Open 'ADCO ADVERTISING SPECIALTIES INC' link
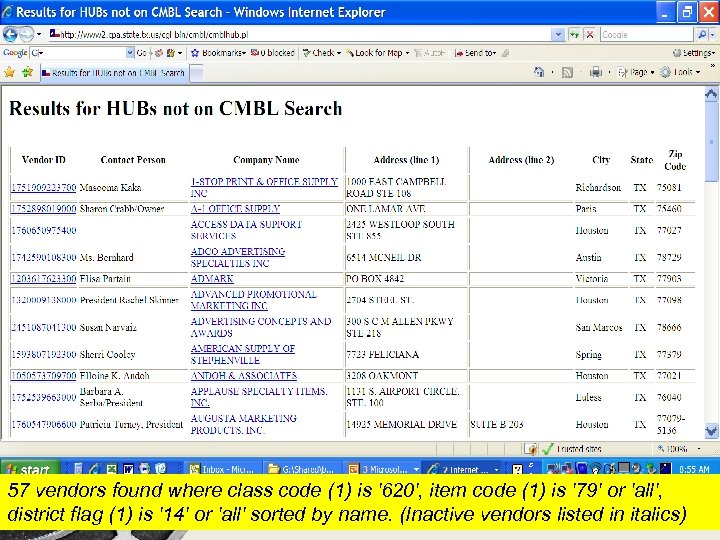Viewport: 720px width, 540px height. pos(238,257)
